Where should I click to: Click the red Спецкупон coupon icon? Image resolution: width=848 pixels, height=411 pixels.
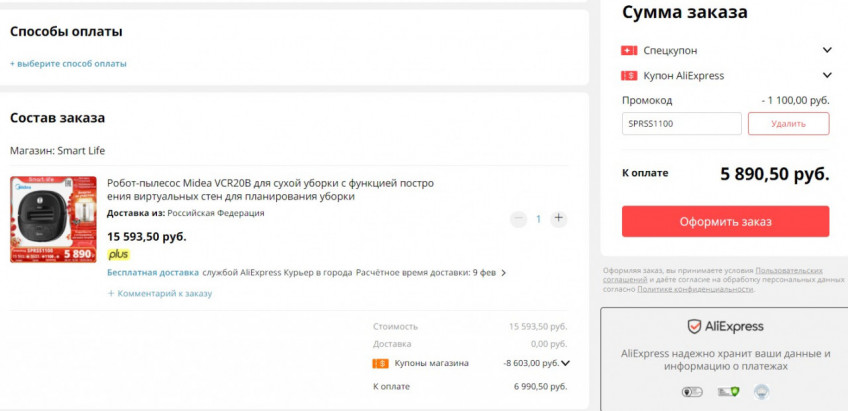[x=629, y=50]
